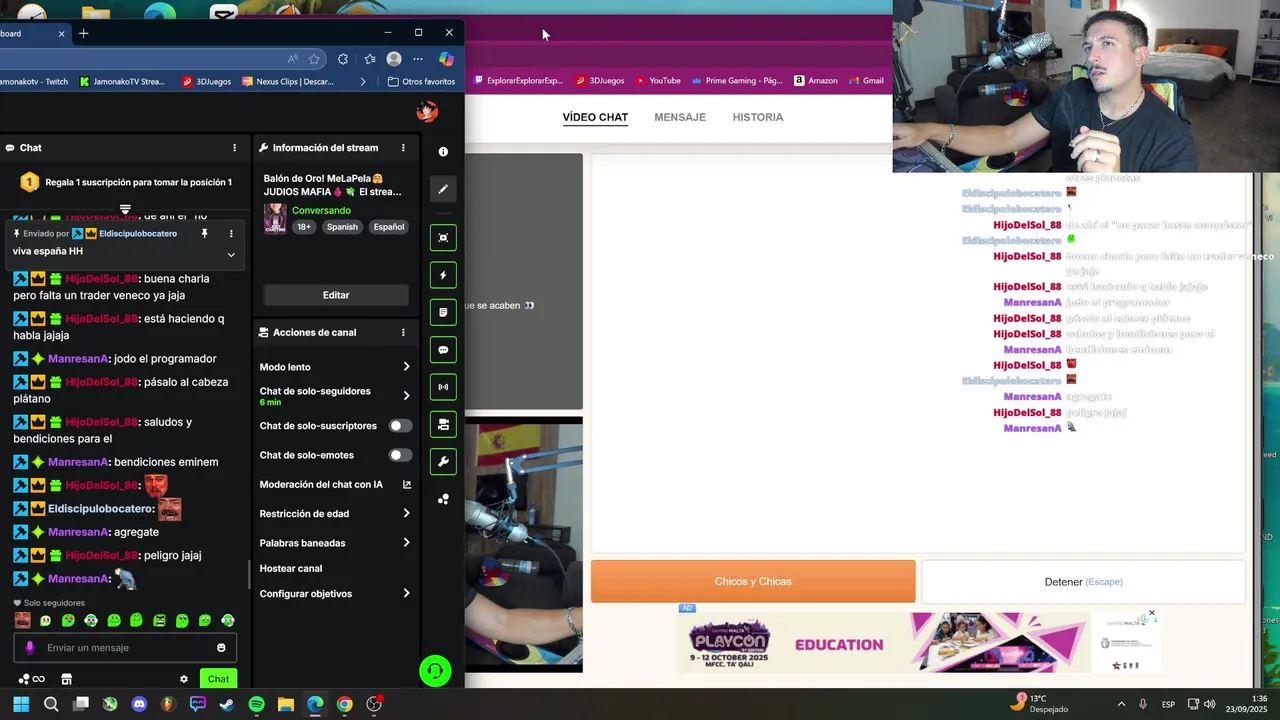The width and height of the screenshot is (1280, 720).
Task: Click the points infinity icon below chat
Action: [32, 679]
